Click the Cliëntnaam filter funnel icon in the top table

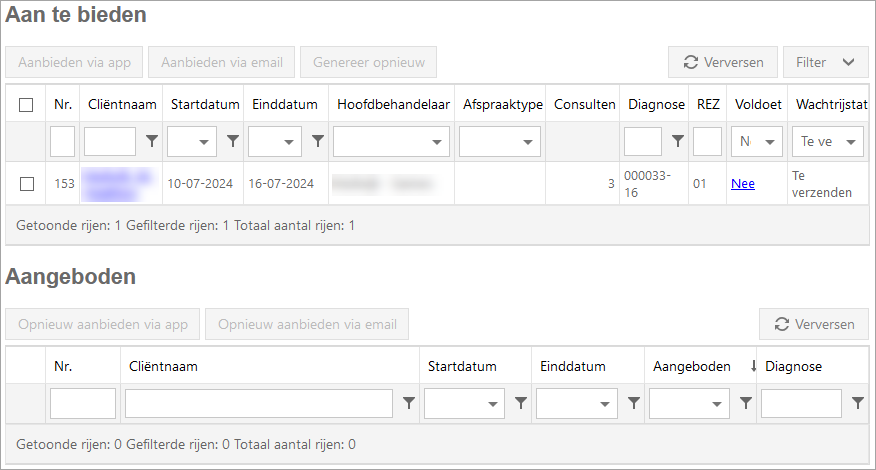coord(152,142)
